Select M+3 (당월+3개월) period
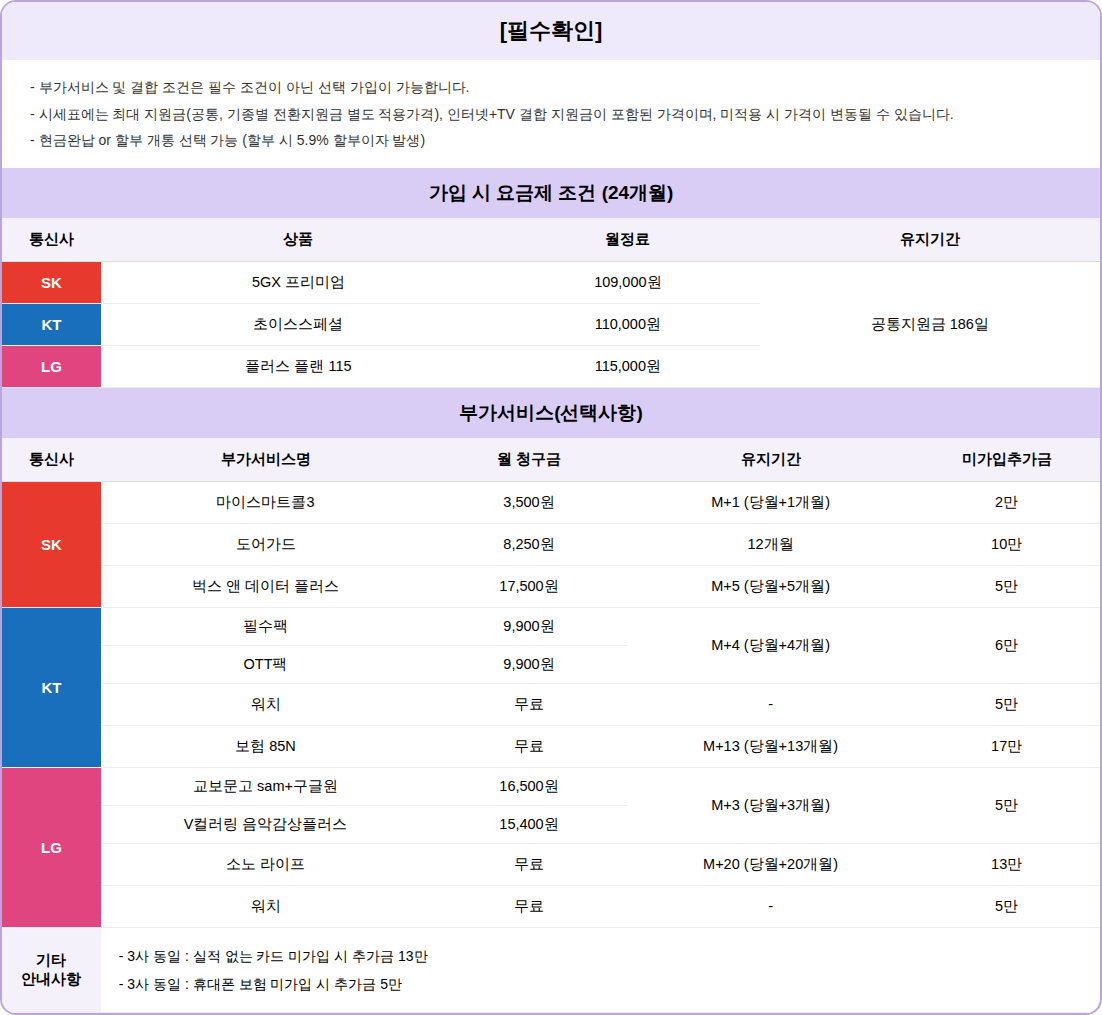This screenshot has height=1015, width=1102. tap(771, 806)
